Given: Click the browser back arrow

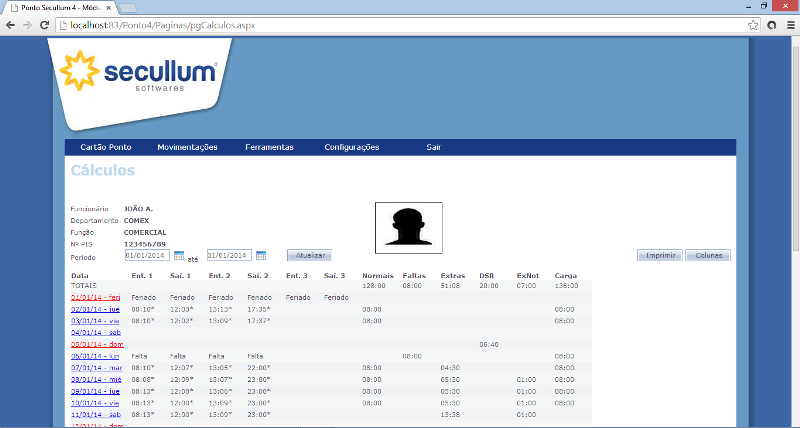Looking at the screenshot, I should click(x=9, y=24).
